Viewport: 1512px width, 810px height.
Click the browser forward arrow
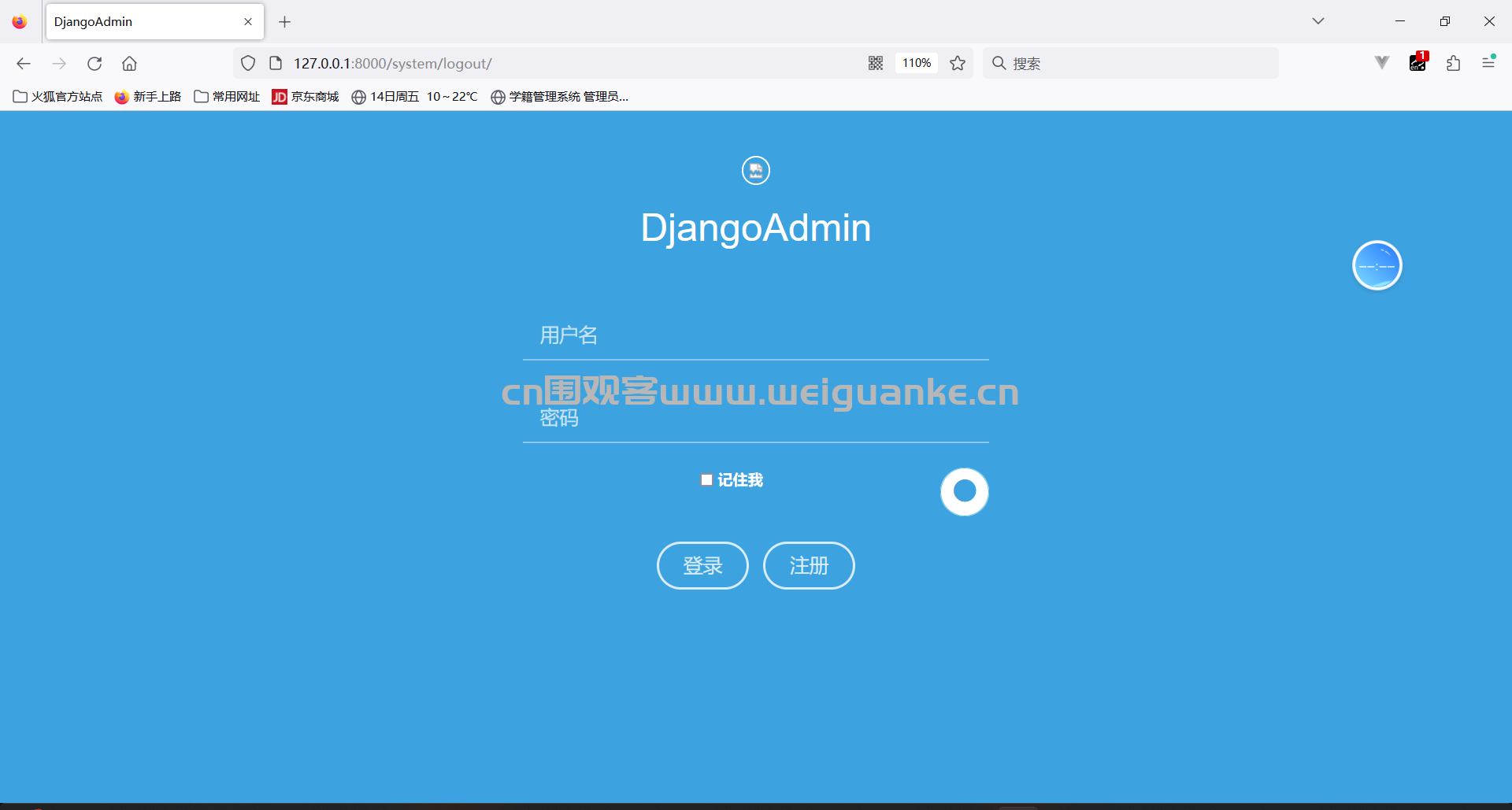[x=59, y=64]
